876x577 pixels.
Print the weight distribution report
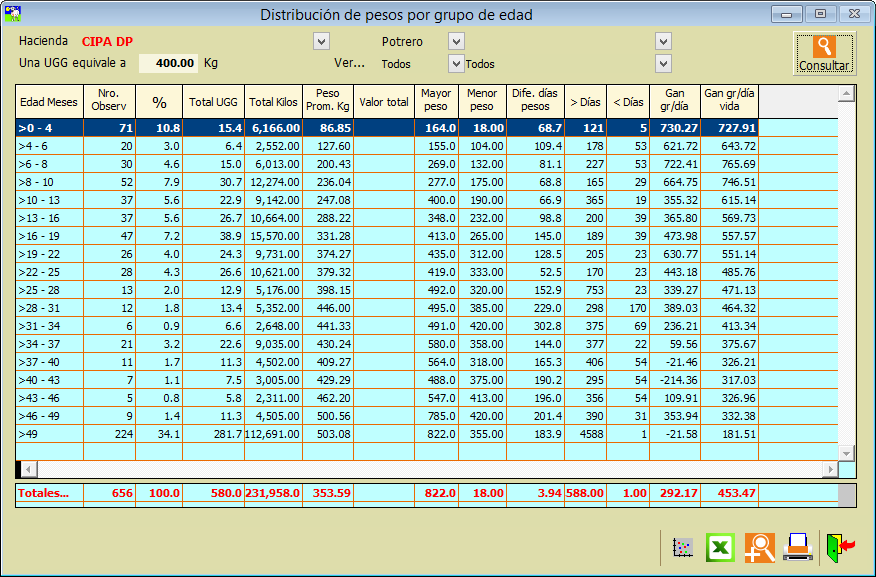pos(797,547)
